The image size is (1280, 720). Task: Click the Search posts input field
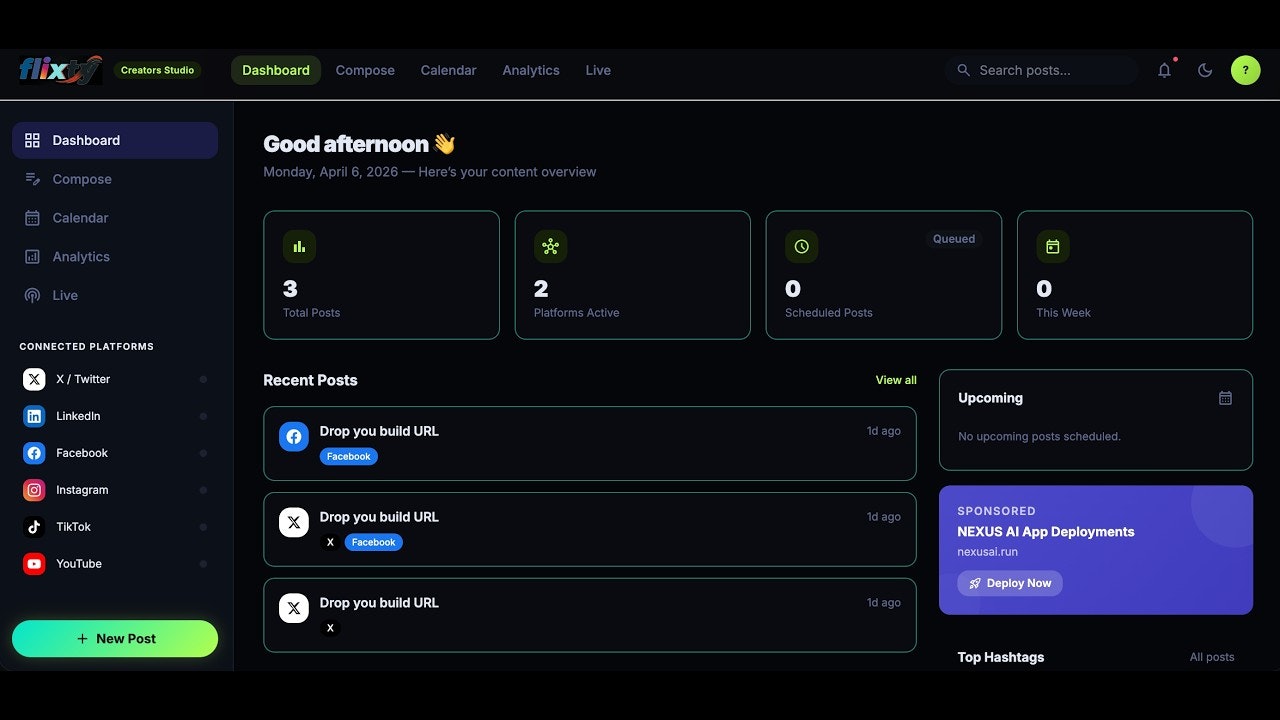1042,70
